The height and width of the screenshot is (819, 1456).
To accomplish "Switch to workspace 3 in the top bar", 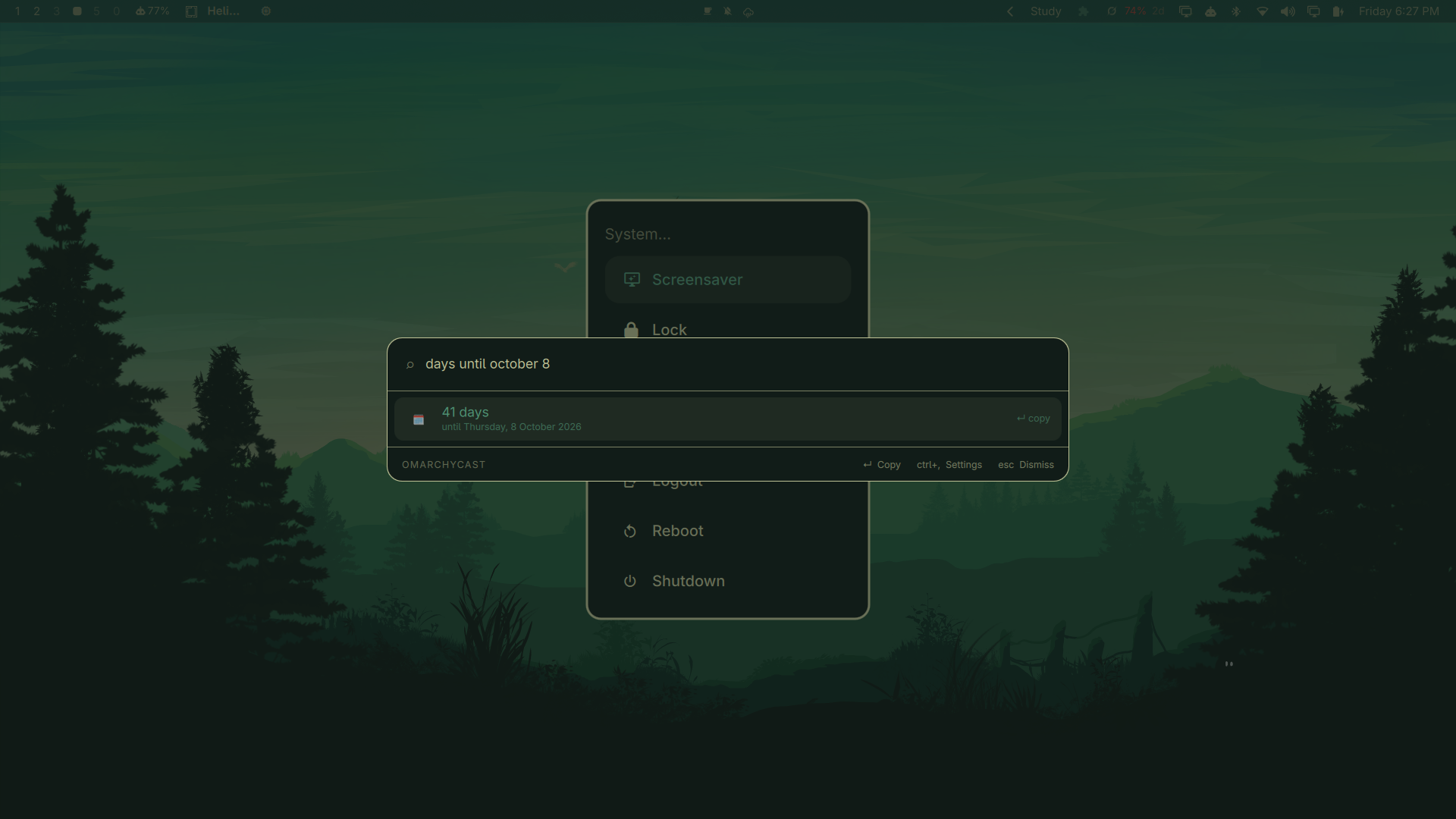I will (57, 11).
